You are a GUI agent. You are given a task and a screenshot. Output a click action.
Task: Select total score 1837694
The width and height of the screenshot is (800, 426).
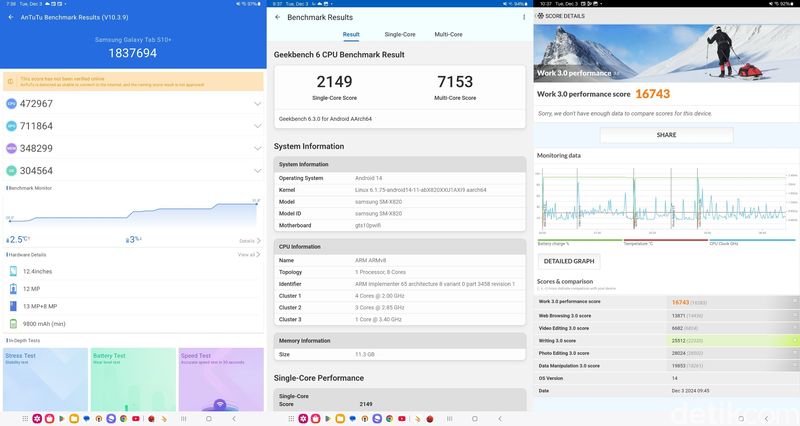133,53
